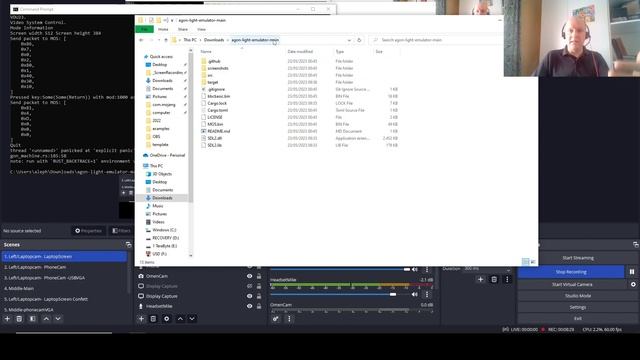This screenshot has height=360, width=640.
Task: Go up one folder level in Explorer
Action: pyautogui.click(x=166, y=40)
